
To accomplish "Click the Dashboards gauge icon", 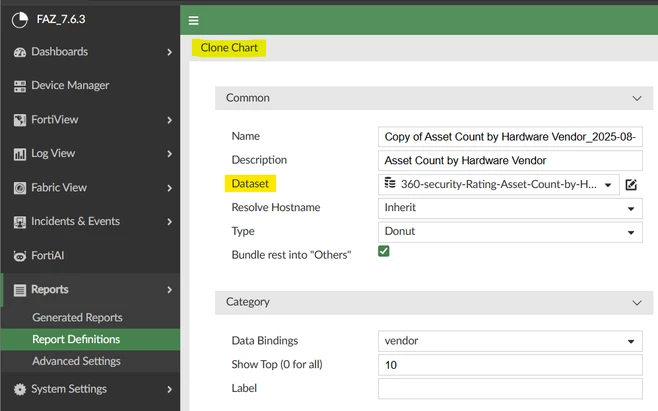I will click(20, 52).
